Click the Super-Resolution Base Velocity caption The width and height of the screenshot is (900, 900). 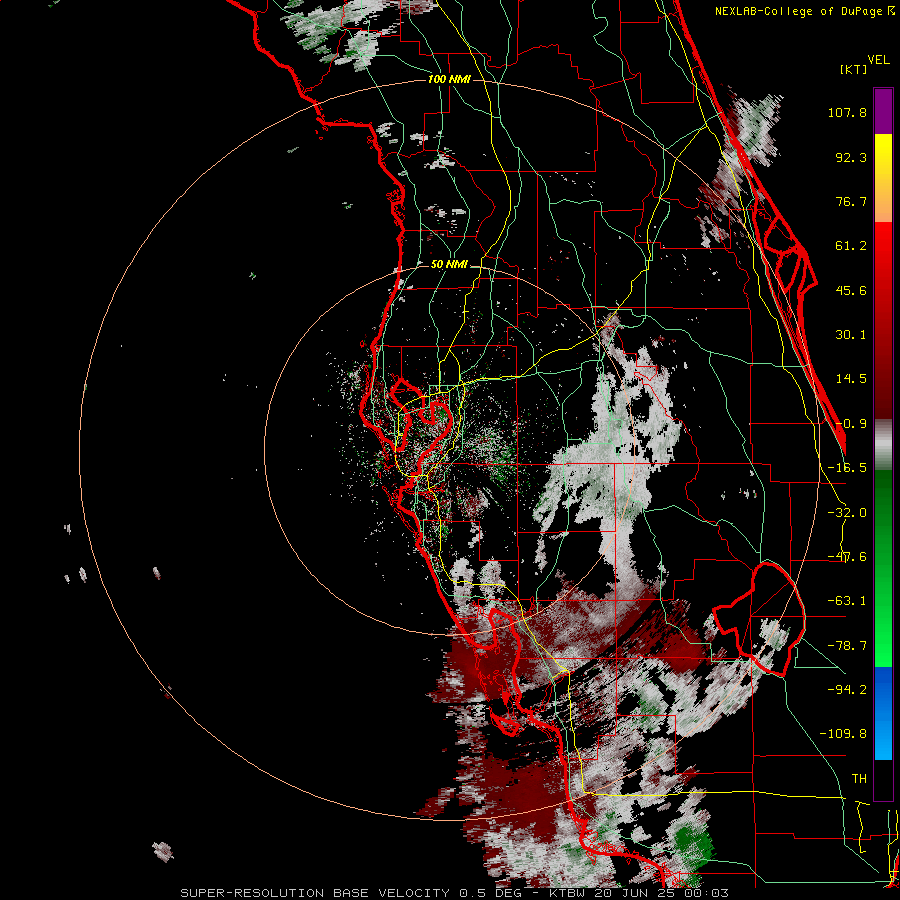pos(455,893)
